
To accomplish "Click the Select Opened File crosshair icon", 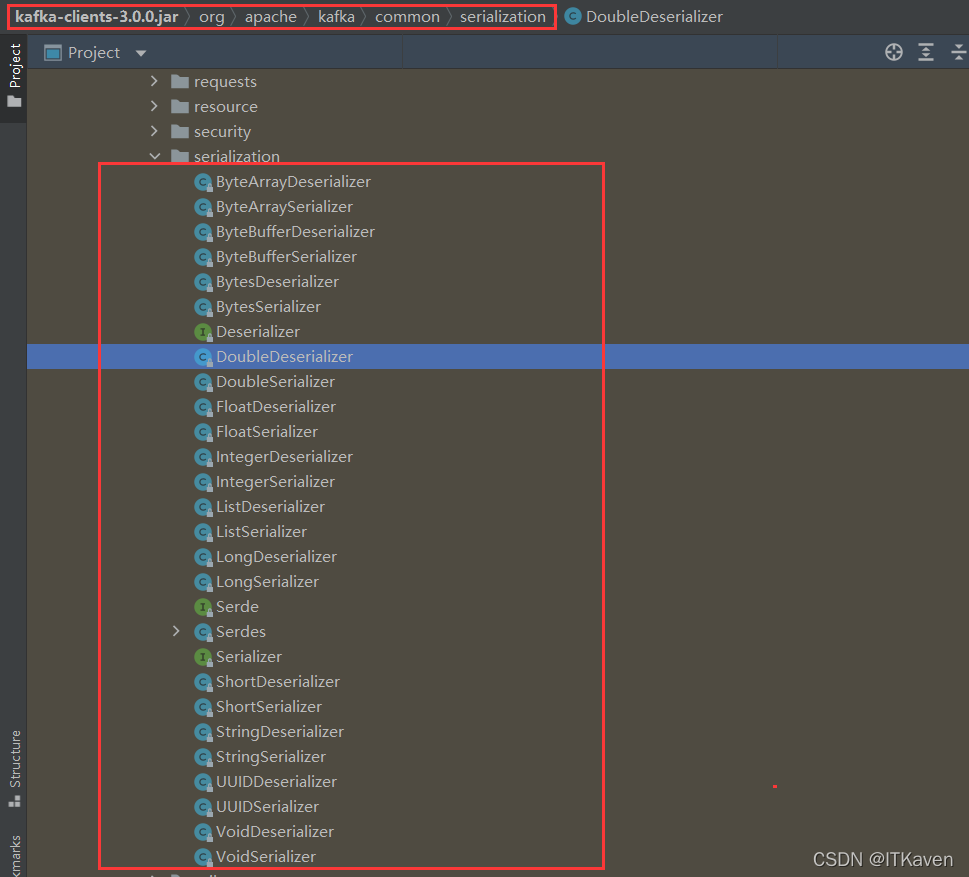I will [893, 51].
